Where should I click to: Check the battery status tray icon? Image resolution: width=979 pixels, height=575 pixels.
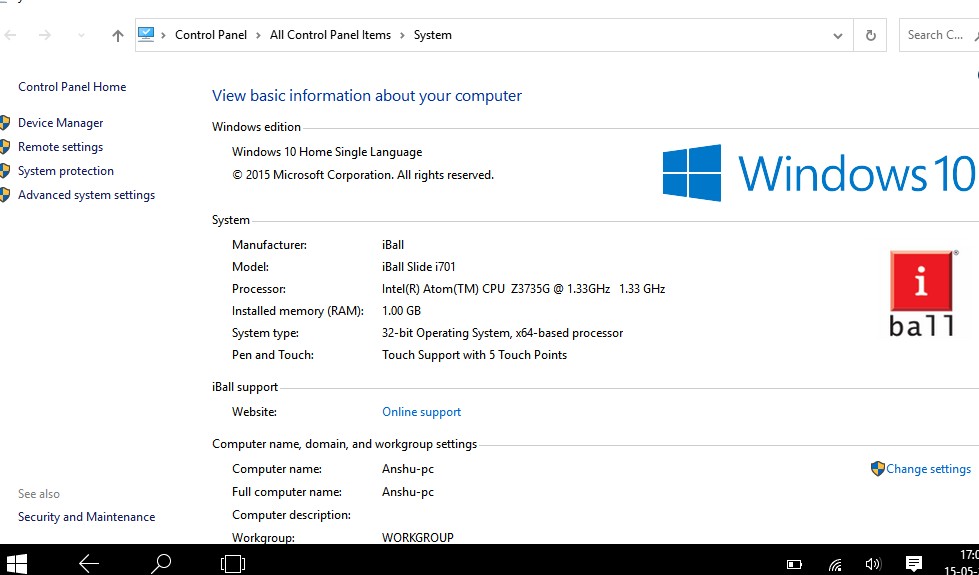tap(794, 564)
